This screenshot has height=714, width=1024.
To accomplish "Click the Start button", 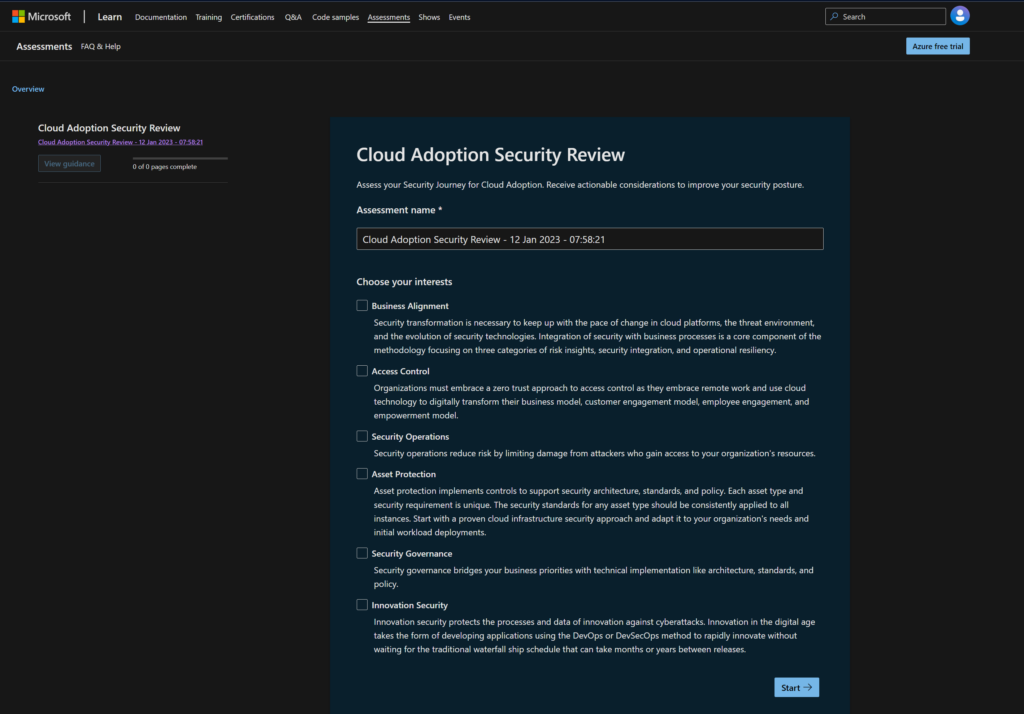I will point(796,687).
